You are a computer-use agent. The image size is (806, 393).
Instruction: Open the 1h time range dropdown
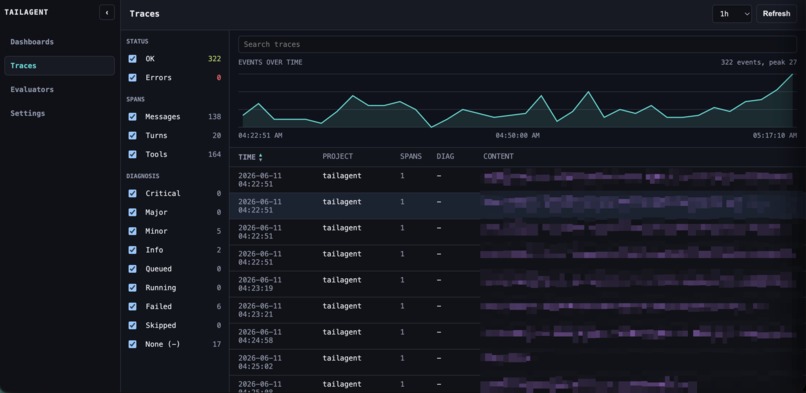[x=732, y=14]
